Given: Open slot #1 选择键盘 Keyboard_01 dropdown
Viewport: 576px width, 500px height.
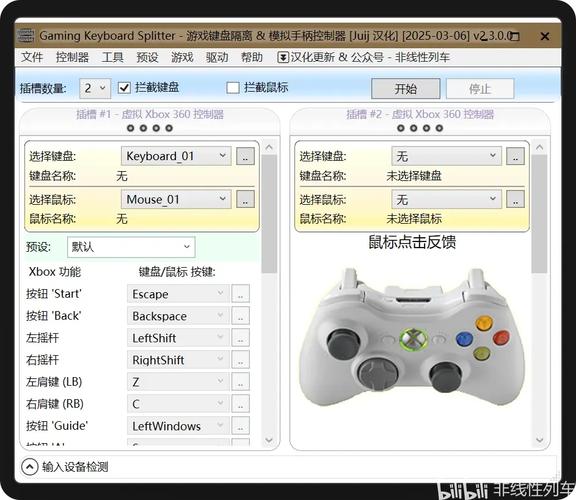Looking at the screenshot, I should click(x=176, y=156).
